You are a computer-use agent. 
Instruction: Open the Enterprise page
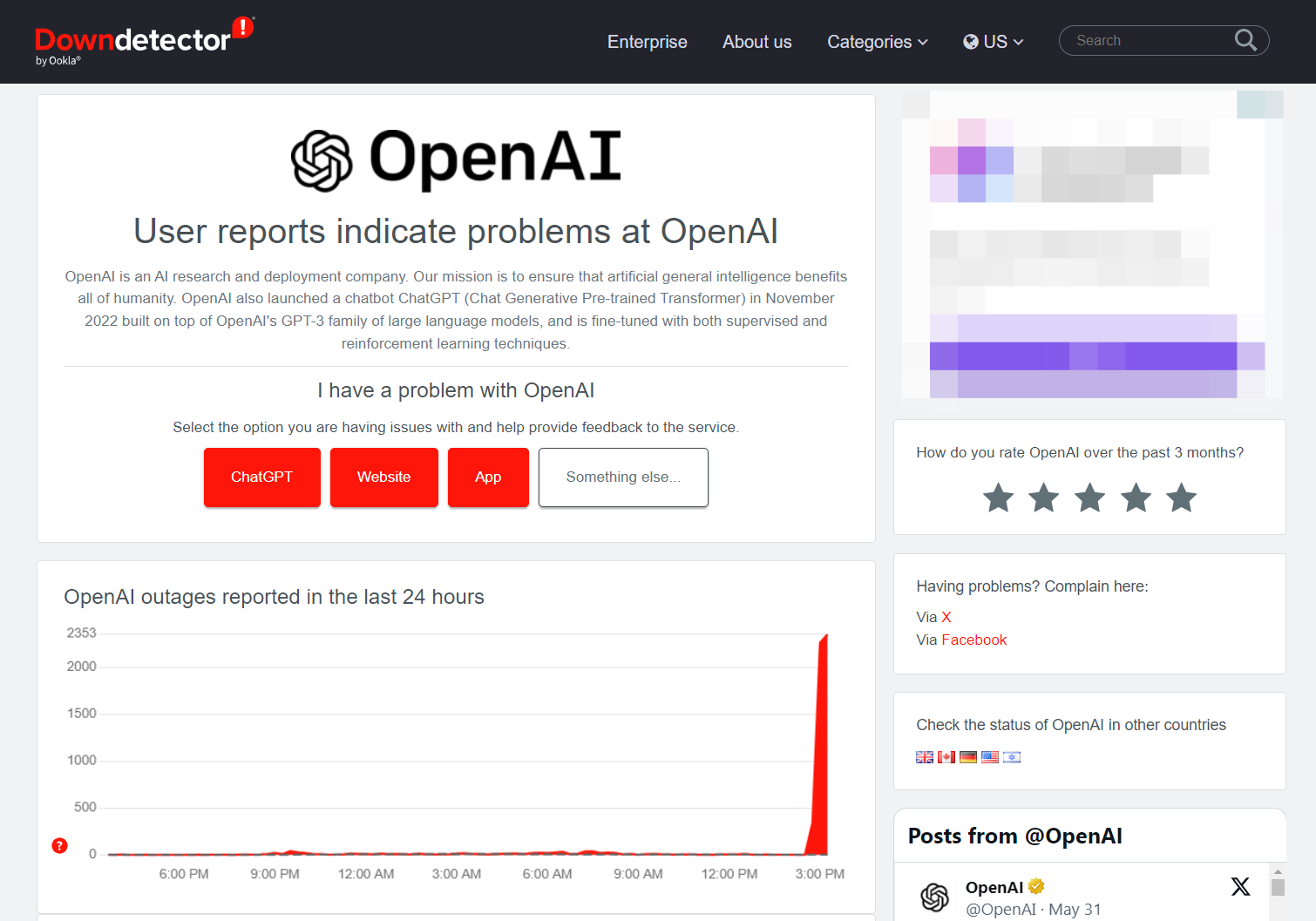pos(648,42)
